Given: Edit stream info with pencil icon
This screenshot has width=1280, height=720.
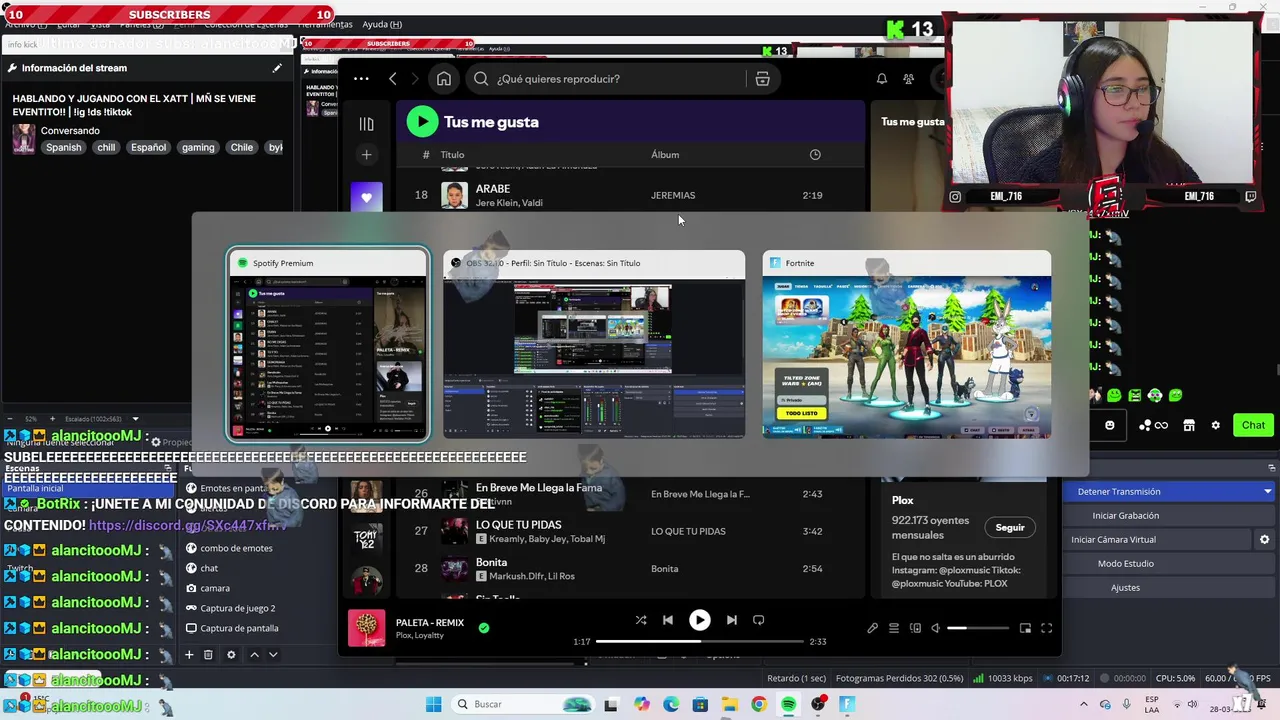Looking at the screenshot, I should pos(277,68).
